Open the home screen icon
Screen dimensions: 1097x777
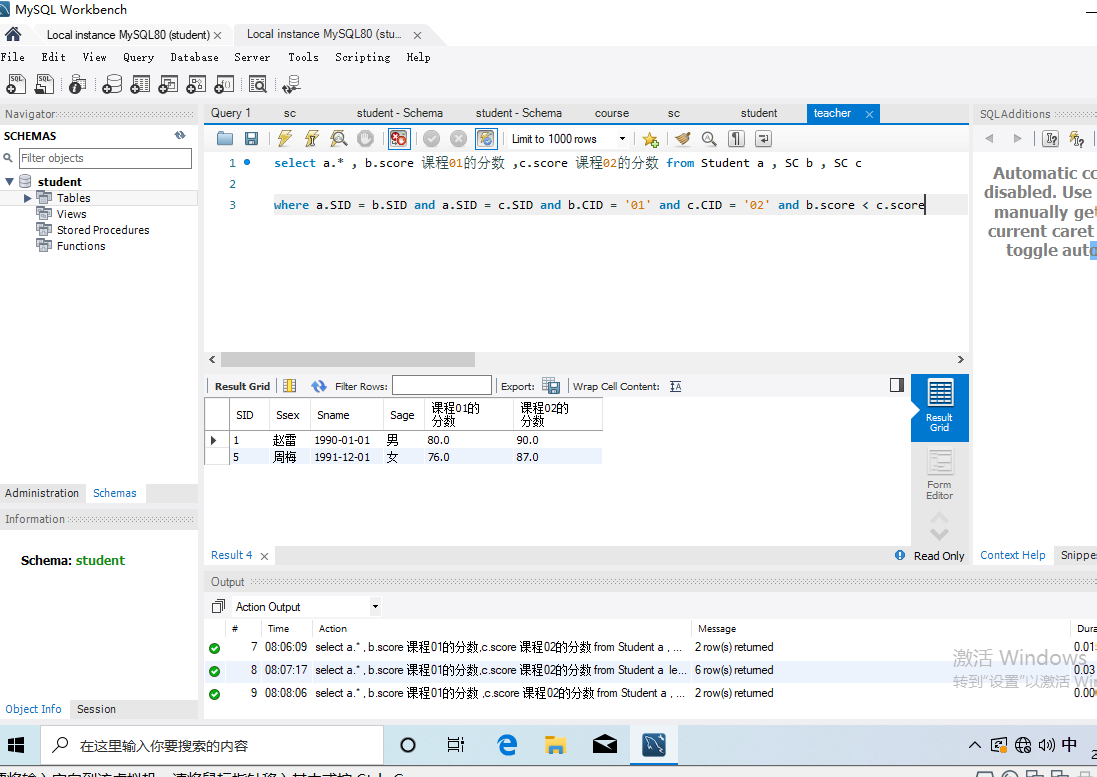tap(13, 34)
